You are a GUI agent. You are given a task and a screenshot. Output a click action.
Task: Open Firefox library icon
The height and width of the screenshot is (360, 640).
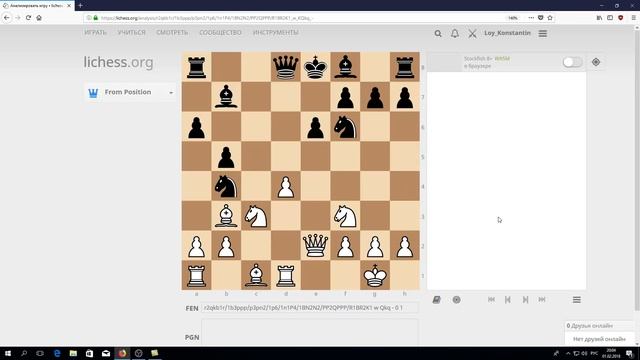click(599, 18)
